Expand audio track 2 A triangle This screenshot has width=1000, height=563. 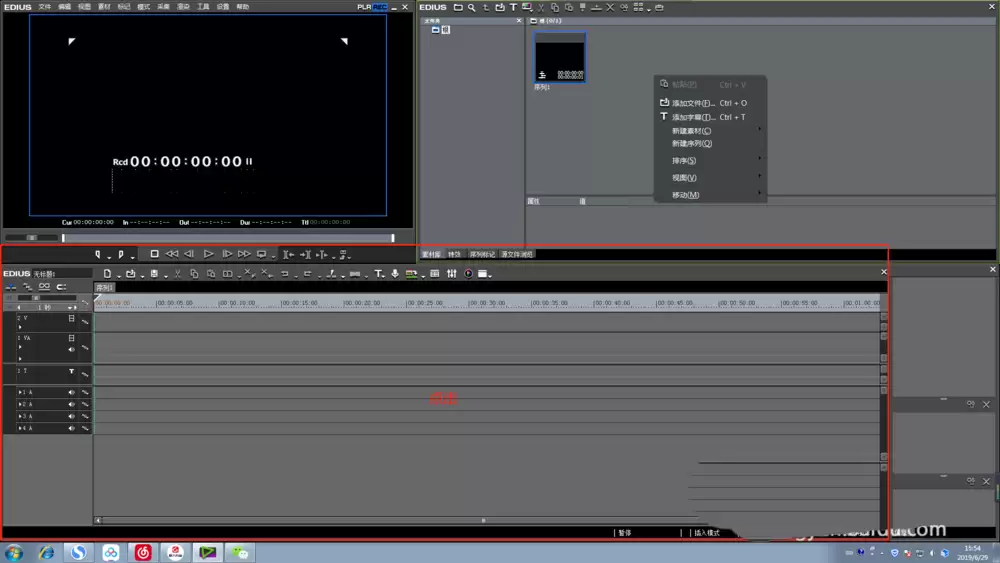pos(20,404)
